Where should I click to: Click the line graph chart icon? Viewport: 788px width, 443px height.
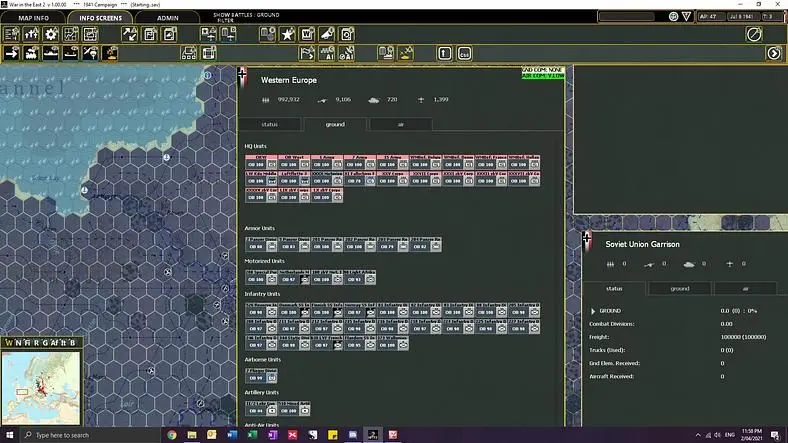pos(71,34)
